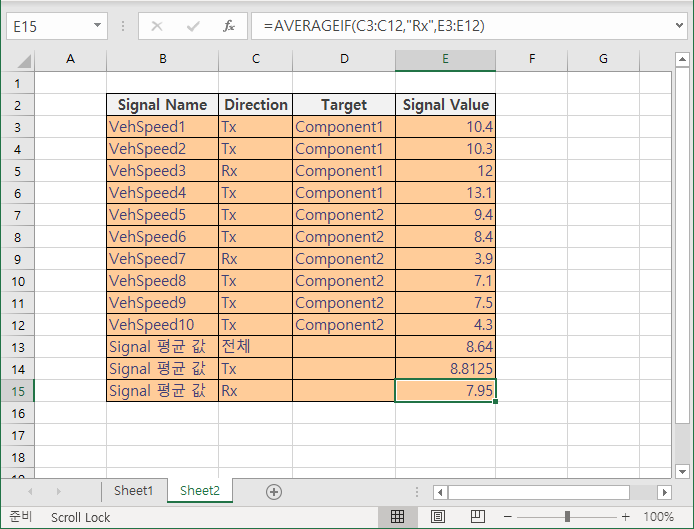
Task: Click the 전체 cell in row 13
Action: (x=255, y=347)
